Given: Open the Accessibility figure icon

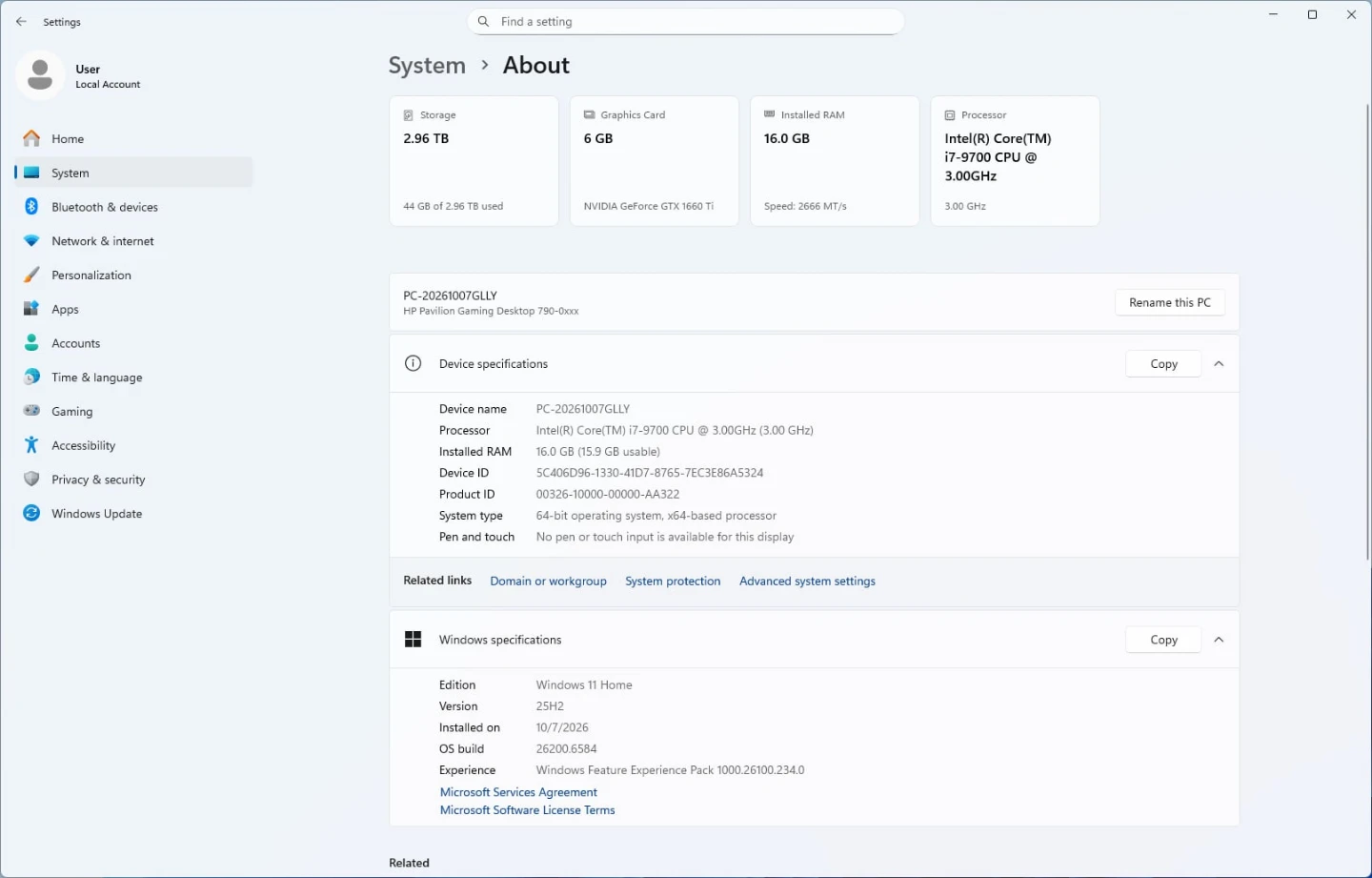Looking at the screenshot, I should pyautogui.click(x=31, y=445).
